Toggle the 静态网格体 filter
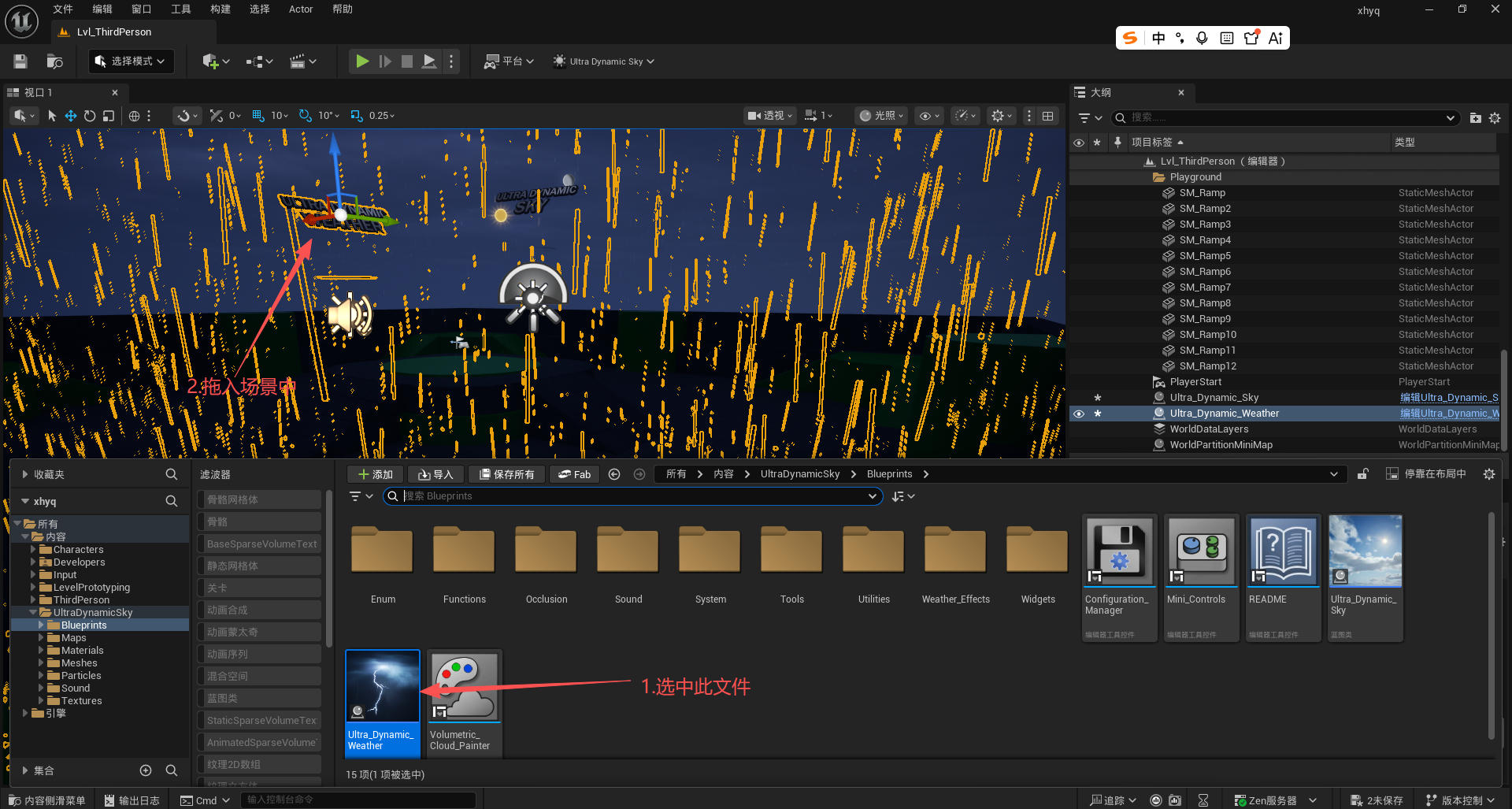The width and height of the screenshot is (1512, 809). tap(259, 566)
